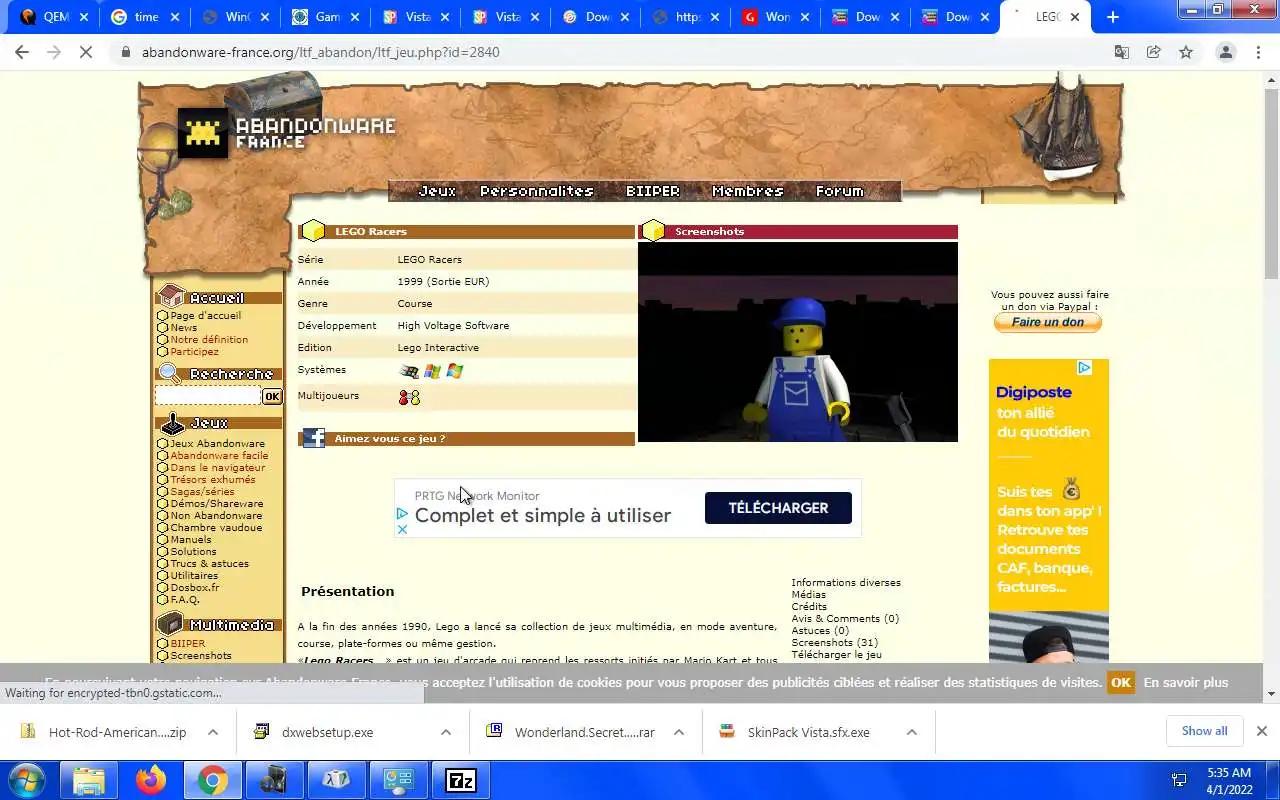Click the sidebar search input field
Image resolution: width=1280 pixels, height=800 pixels.
[x=208, y=397]
